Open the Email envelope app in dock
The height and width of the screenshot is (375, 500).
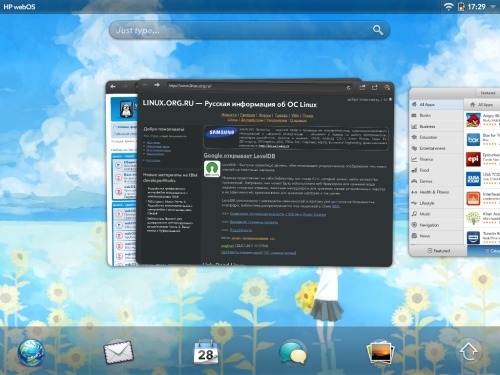[118, 352]
